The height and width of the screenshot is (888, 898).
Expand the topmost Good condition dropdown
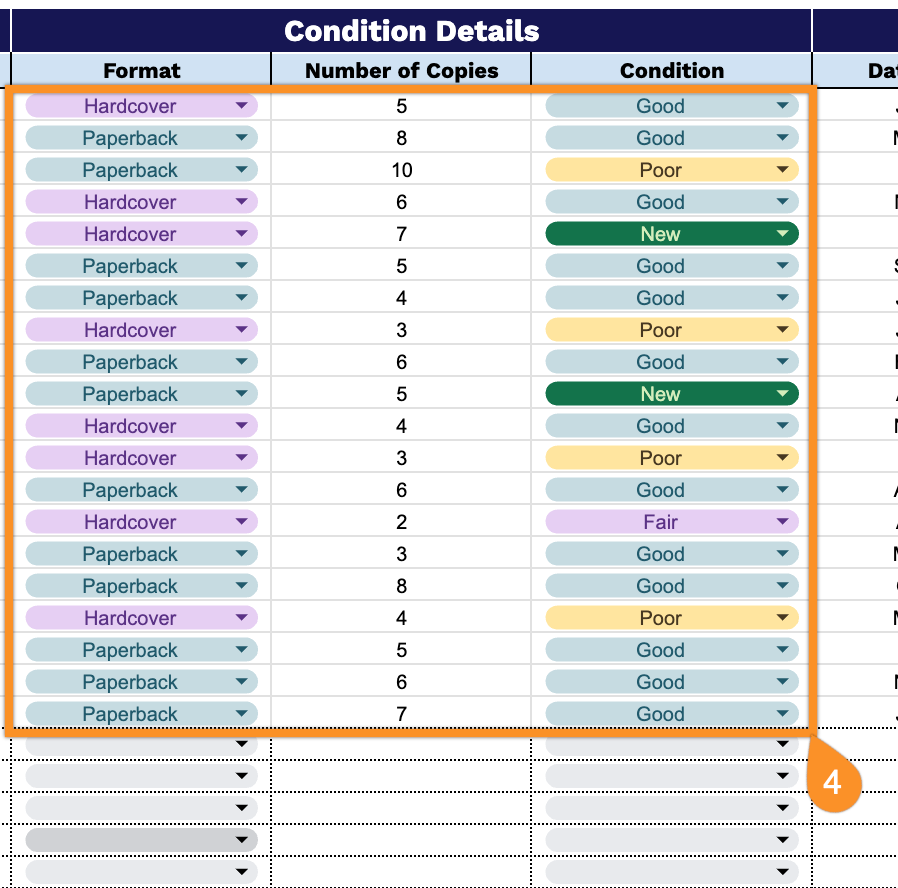coord(782,106)
